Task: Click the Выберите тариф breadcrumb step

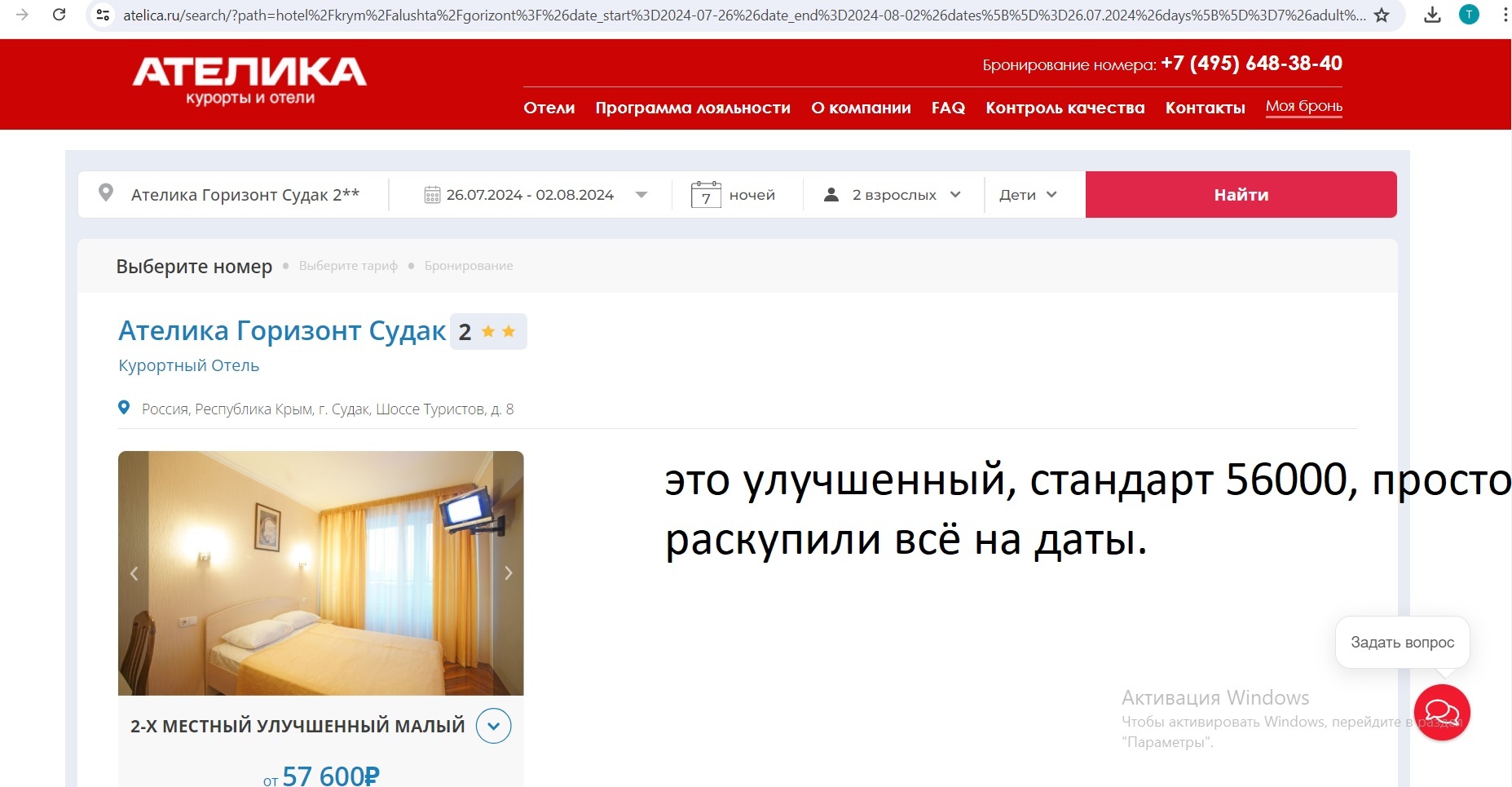Action: [x=348, y=266]
